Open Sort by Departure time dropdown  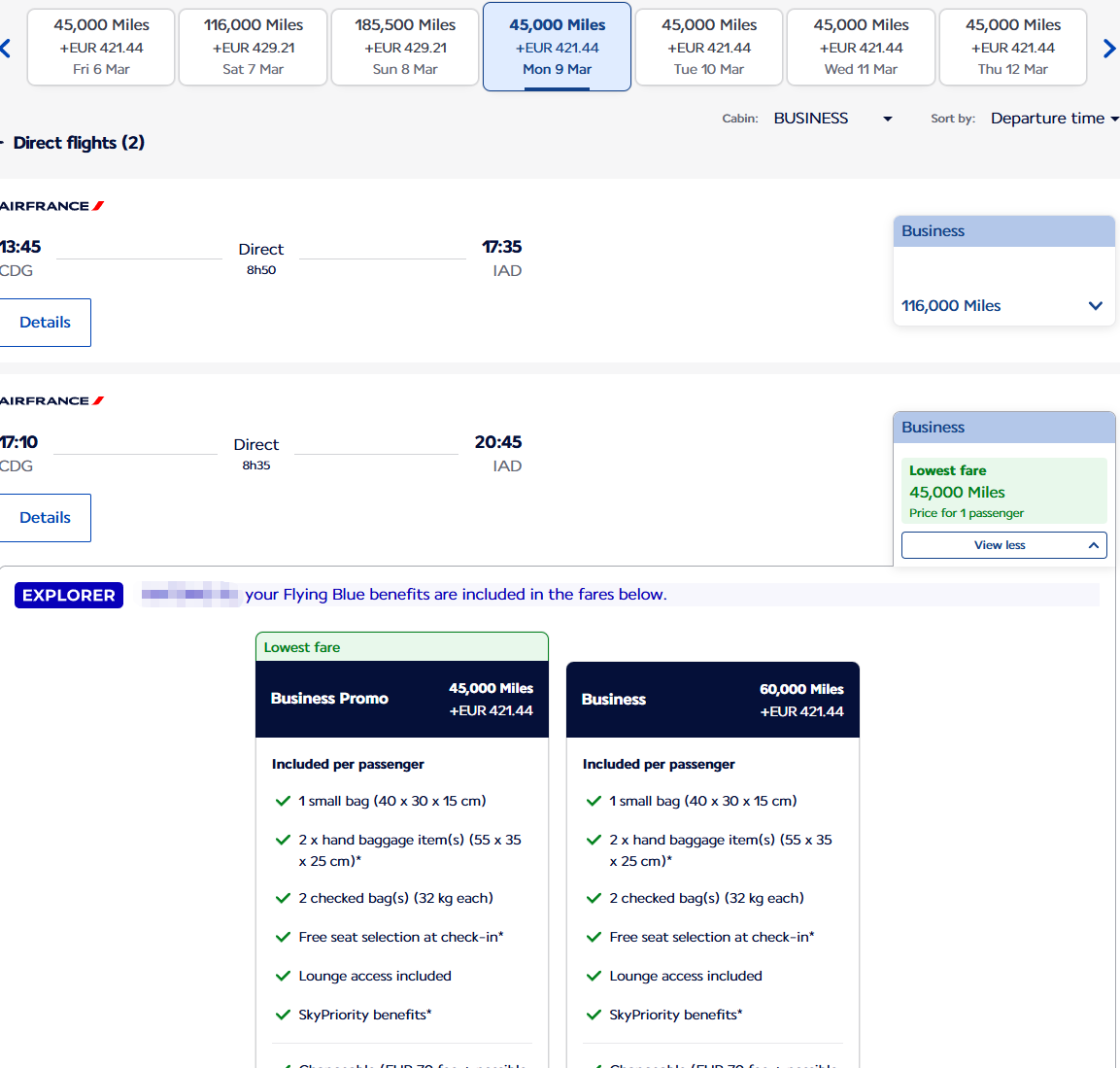click(1054, 119)
